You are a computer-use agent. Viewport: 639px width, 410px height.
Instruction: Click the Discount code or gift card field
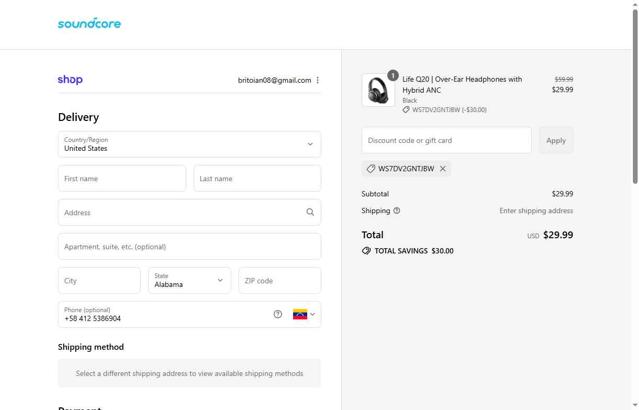coord(446,140)
